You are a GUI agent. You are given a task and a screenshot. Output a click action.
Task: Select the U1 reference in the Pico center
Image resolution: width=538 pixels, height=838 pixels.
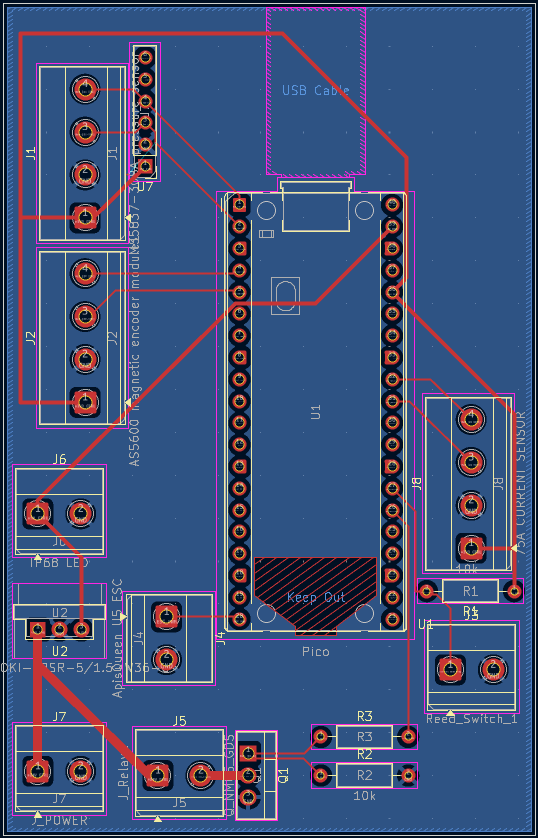pyautogui.click(x=316, y=412)
